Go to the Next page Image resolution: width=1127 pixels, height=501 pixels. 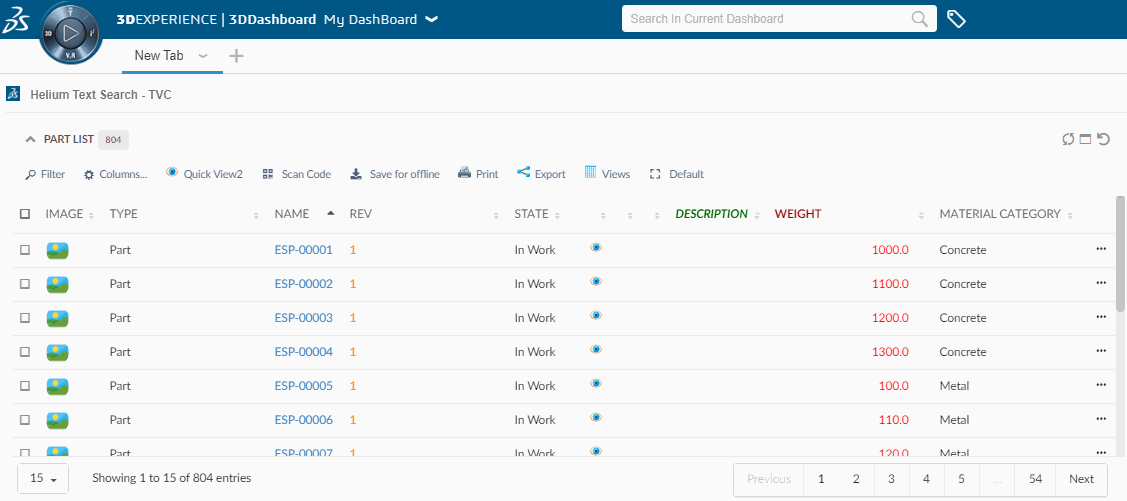click(1081, 479)
